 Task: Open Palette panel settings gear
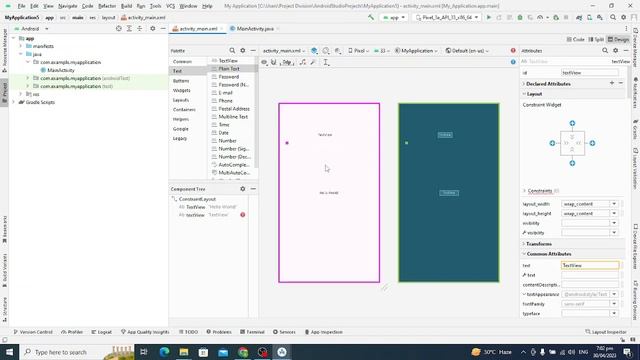coord(243,51)
